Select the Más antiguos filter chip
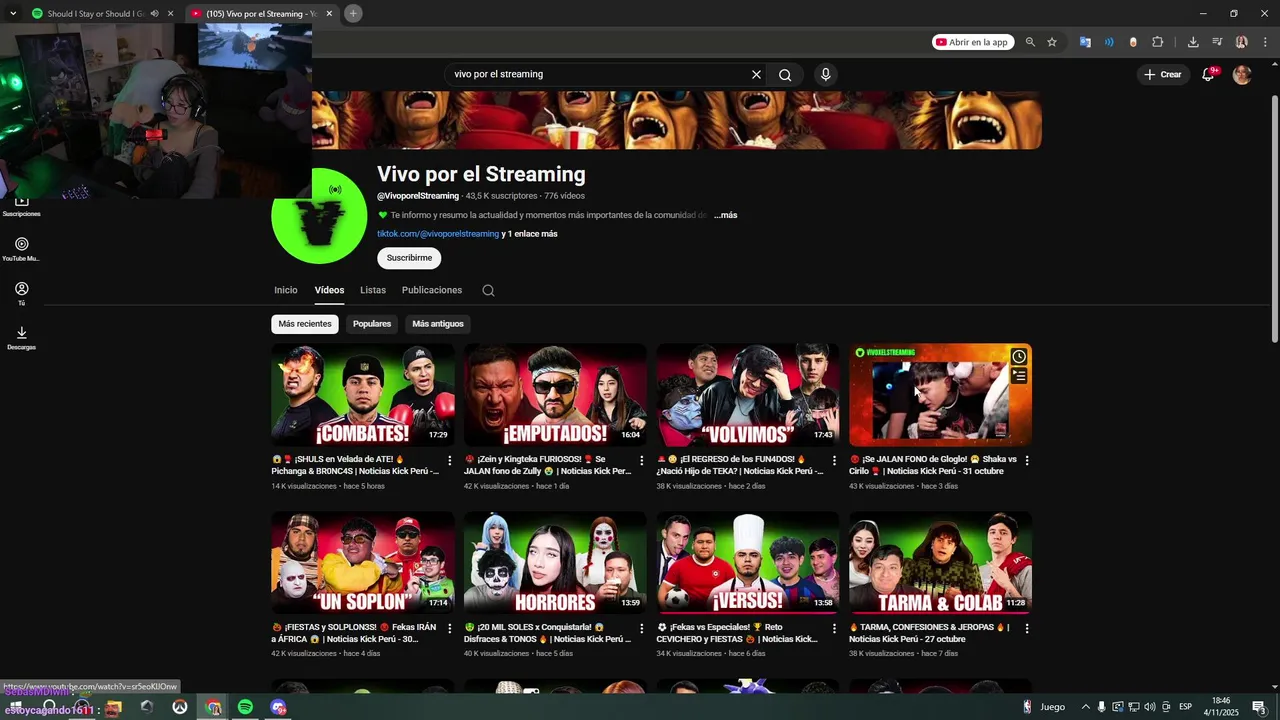 pyautogui.click(x=438, y=324)
